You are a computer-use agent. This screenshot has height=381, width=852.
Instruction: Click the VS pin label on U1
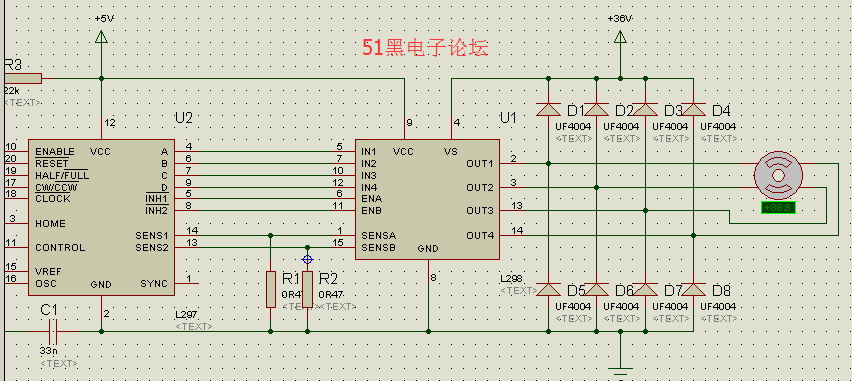click(450, 152)
